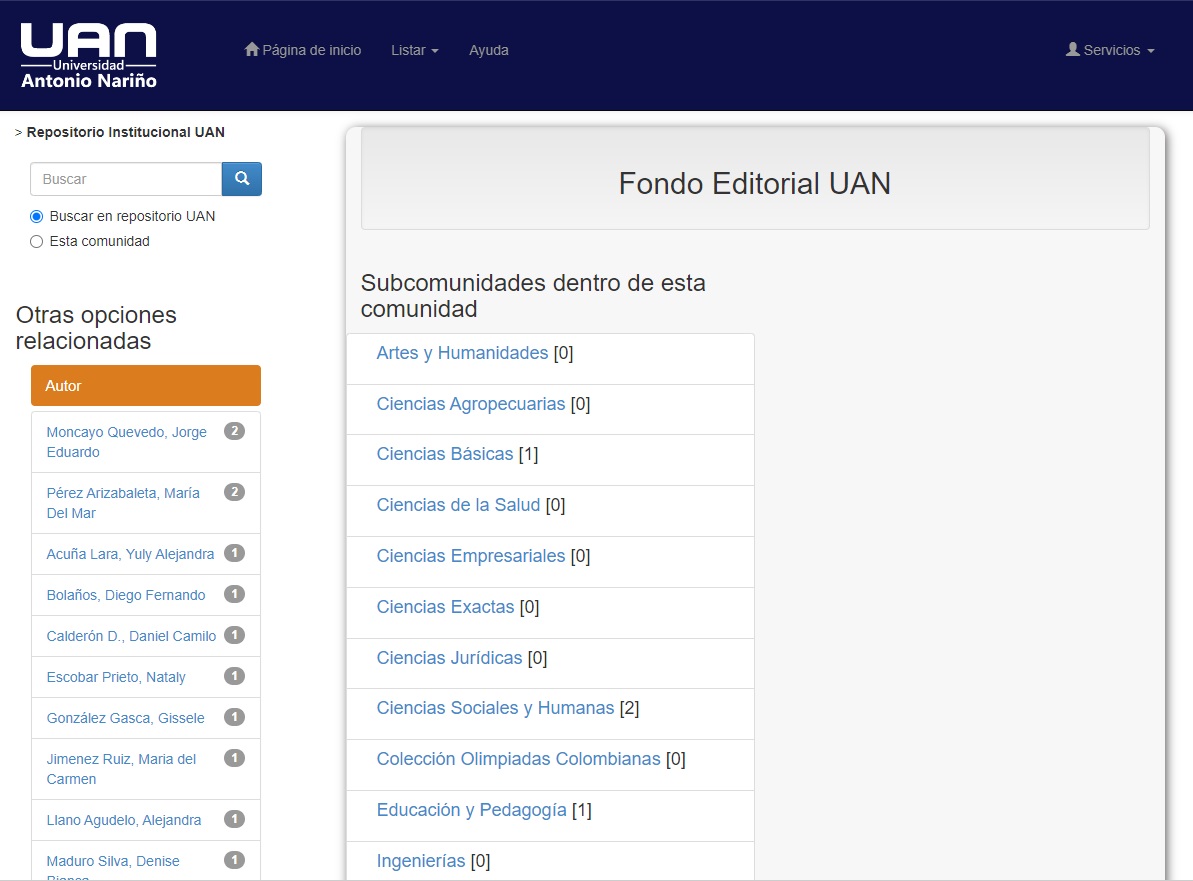Open author Calderón D., Daniel Camilo
Screen dimensions: 1193x881
(x=131, y=636)
